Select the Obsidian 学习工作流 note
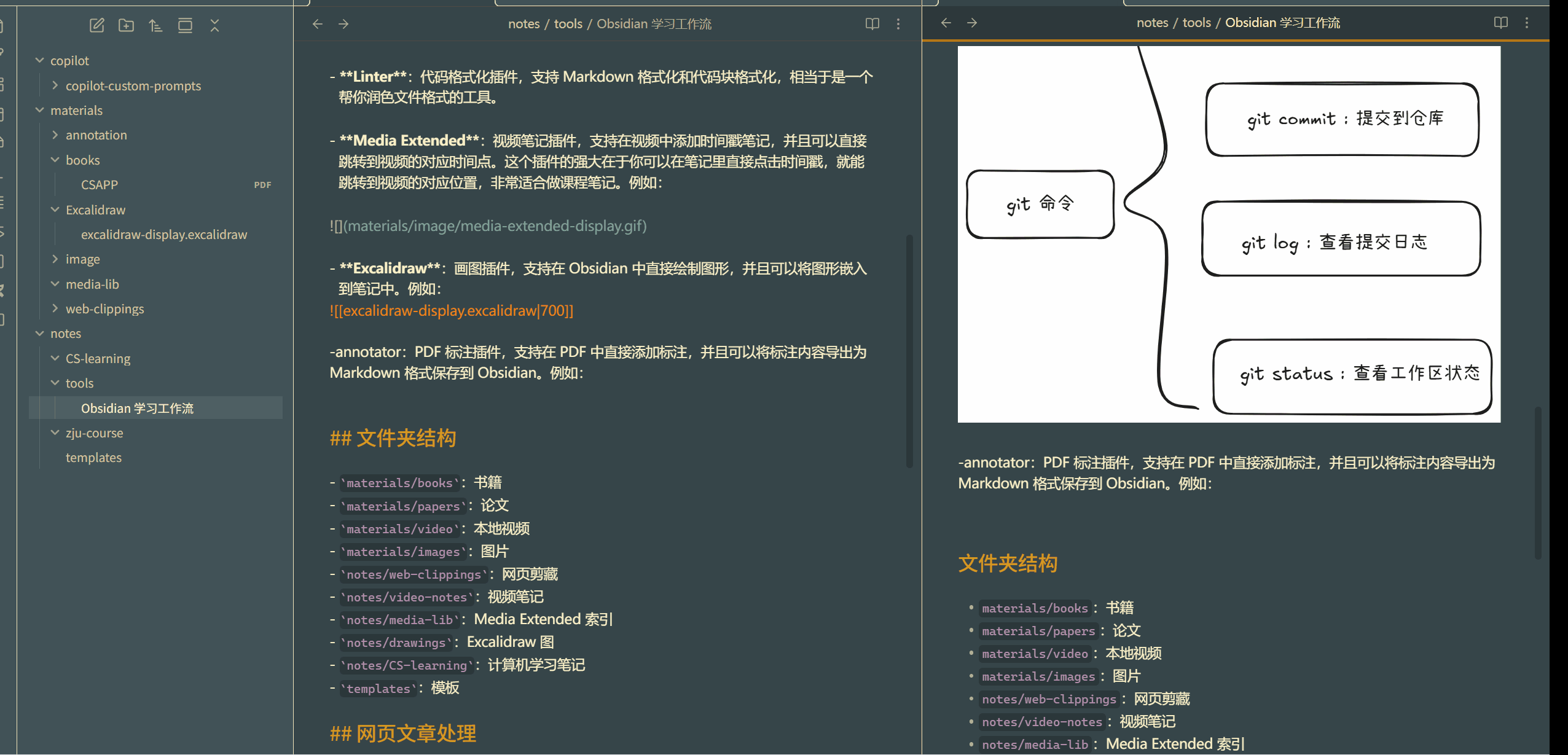The image size is (1568, 755). pos(155,408)
